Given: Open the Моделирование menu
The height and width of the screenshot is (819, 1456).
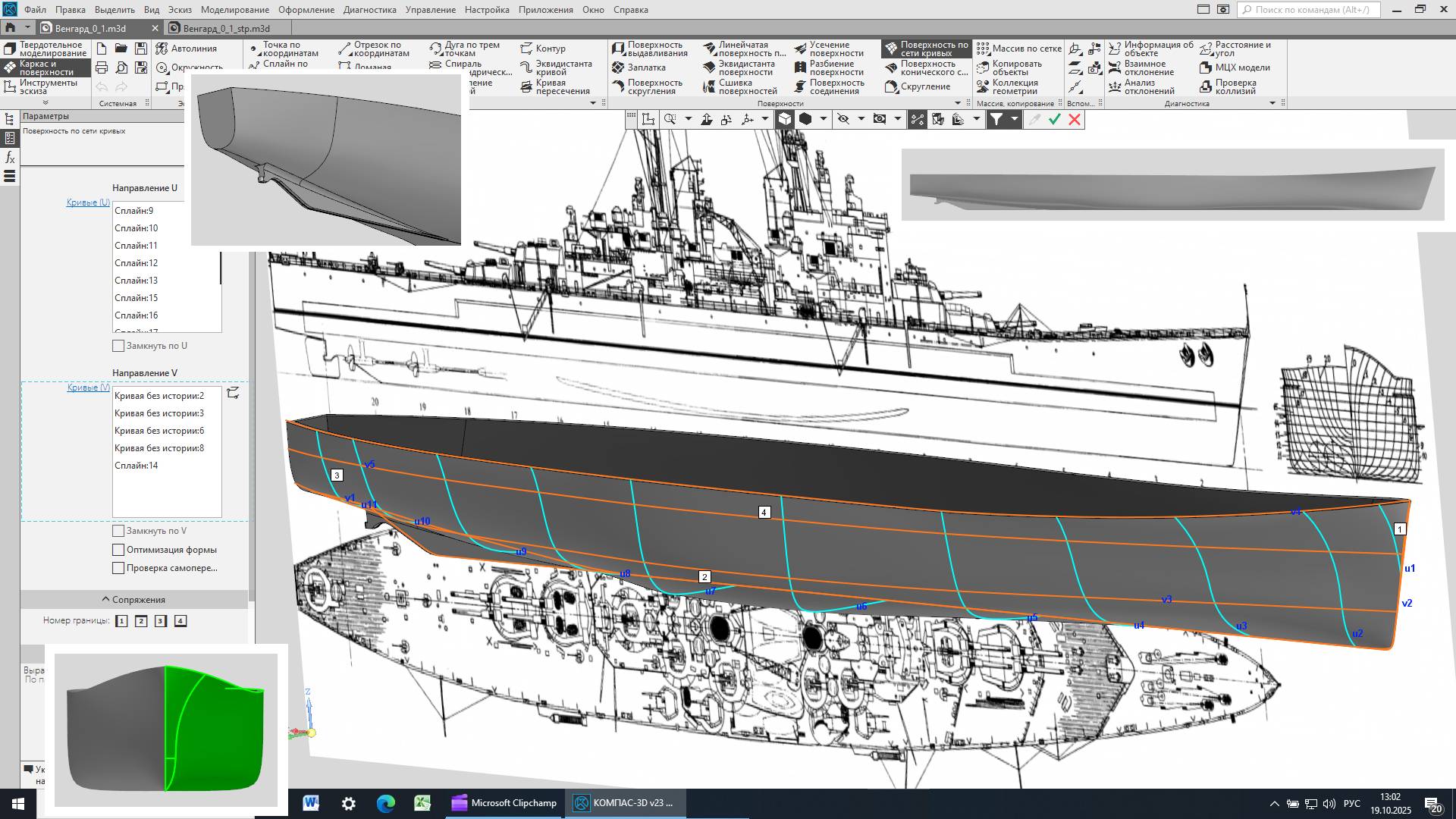Looking at the screenshot, I should pyautogui.click(x=234, y=10).
